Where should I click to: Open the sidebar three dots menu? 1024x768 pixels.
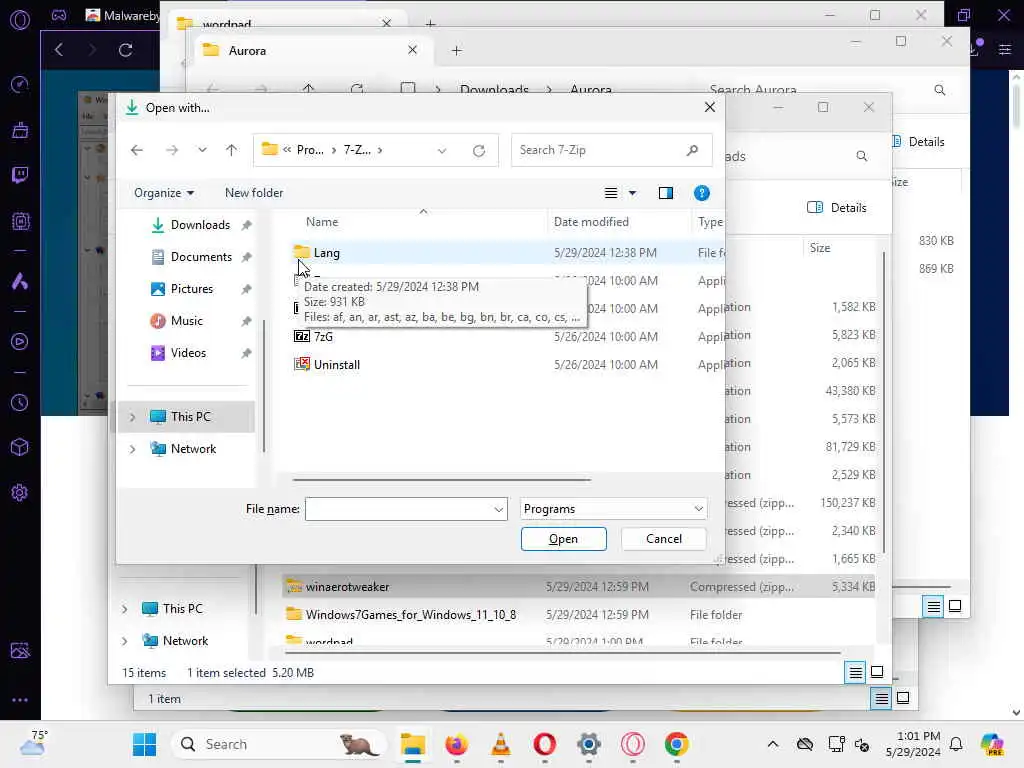[20, 699]
